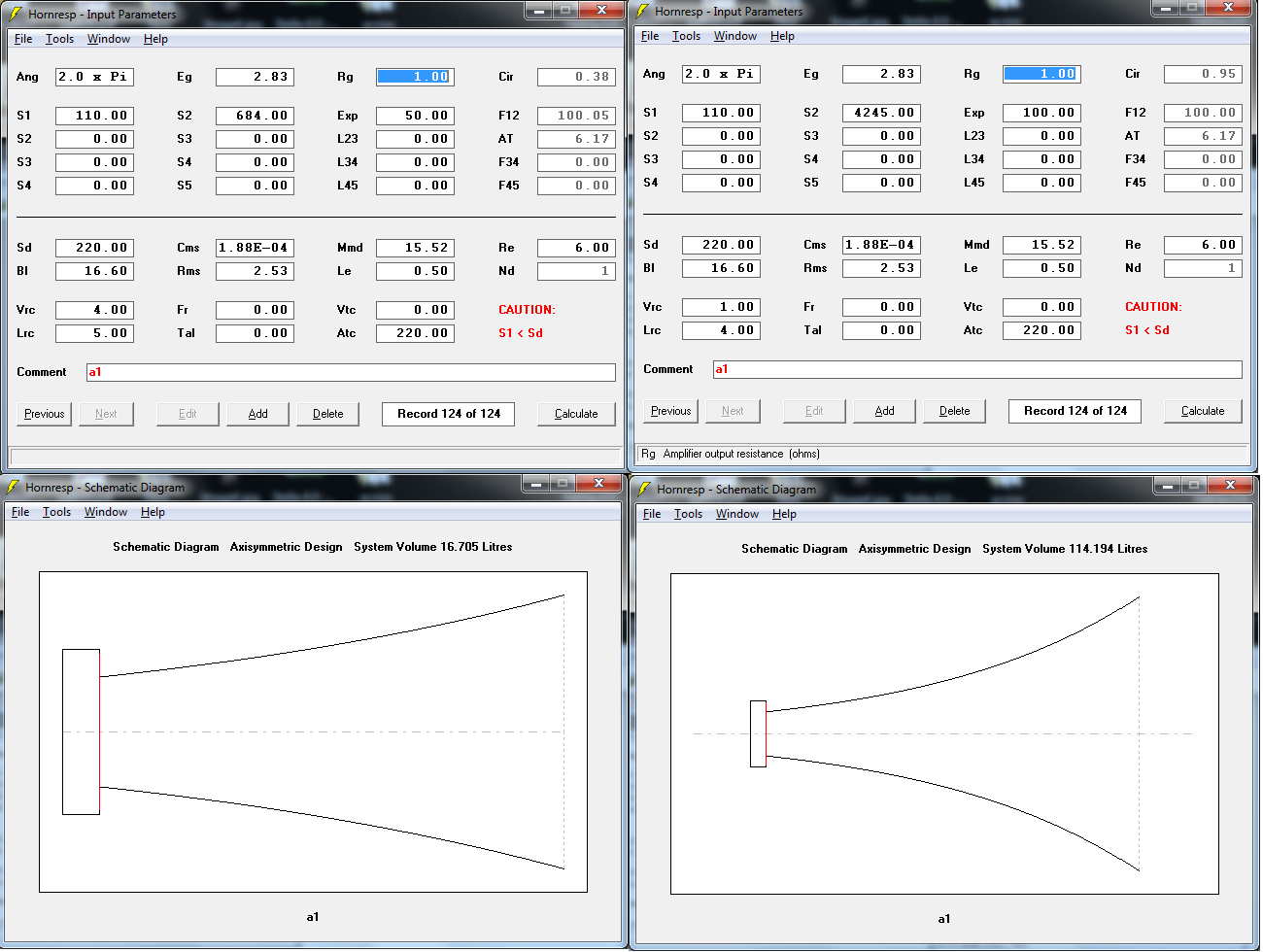Click Cir value 0.95 in right window
The image size is (1263, 952).
coord(1203,74)
